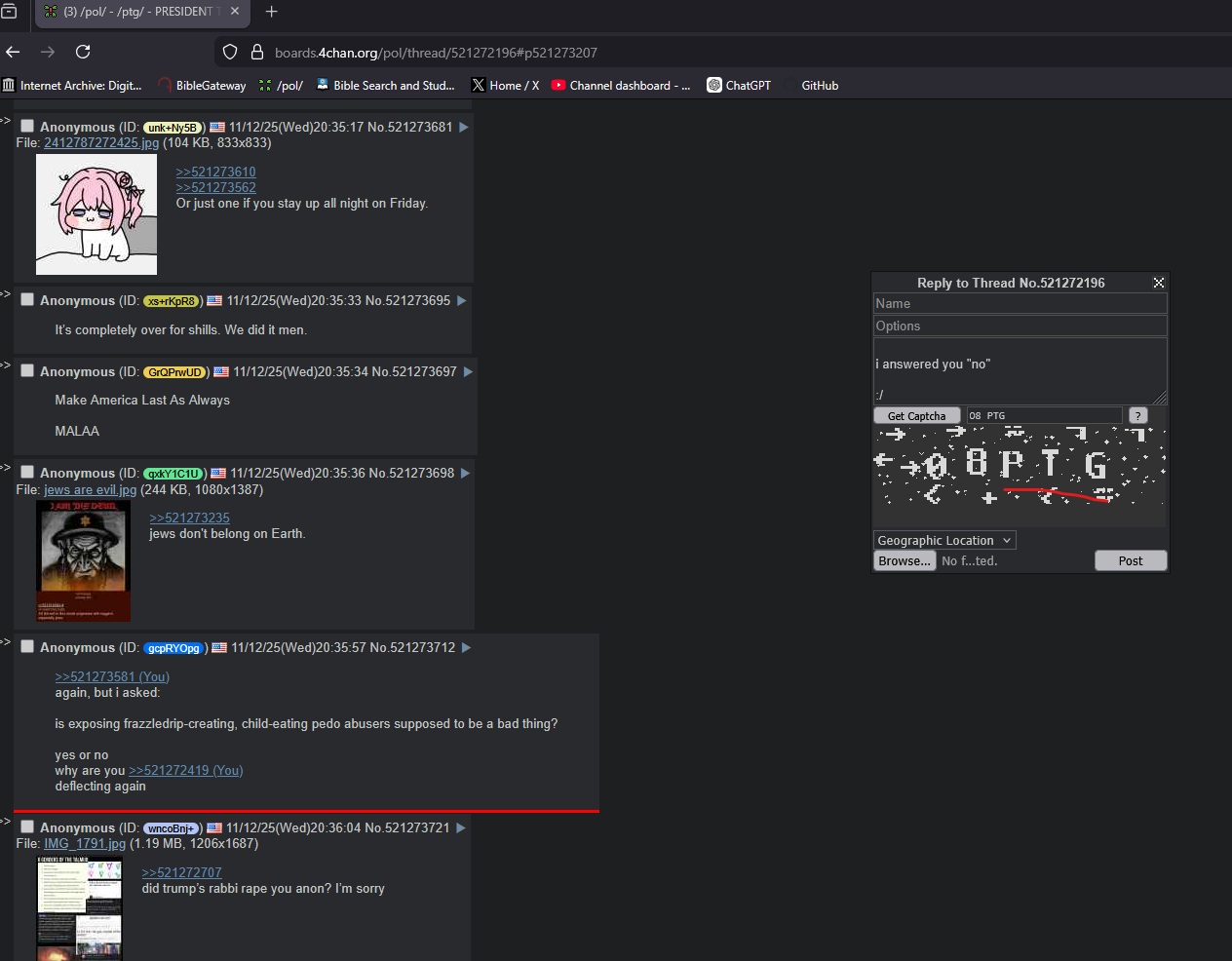Viewport: 1232px width, 961px height.
Task: Close the Reply to Thread window
Action: pos(1159,283)
